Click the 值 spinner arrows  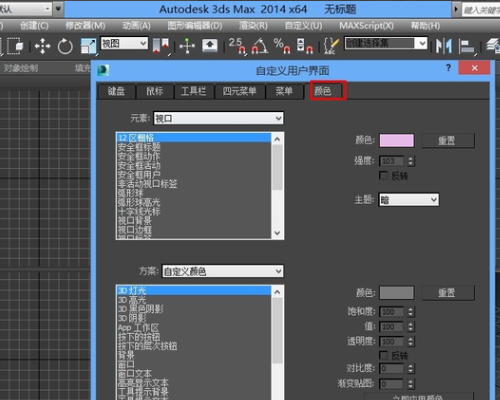point(411,327)
